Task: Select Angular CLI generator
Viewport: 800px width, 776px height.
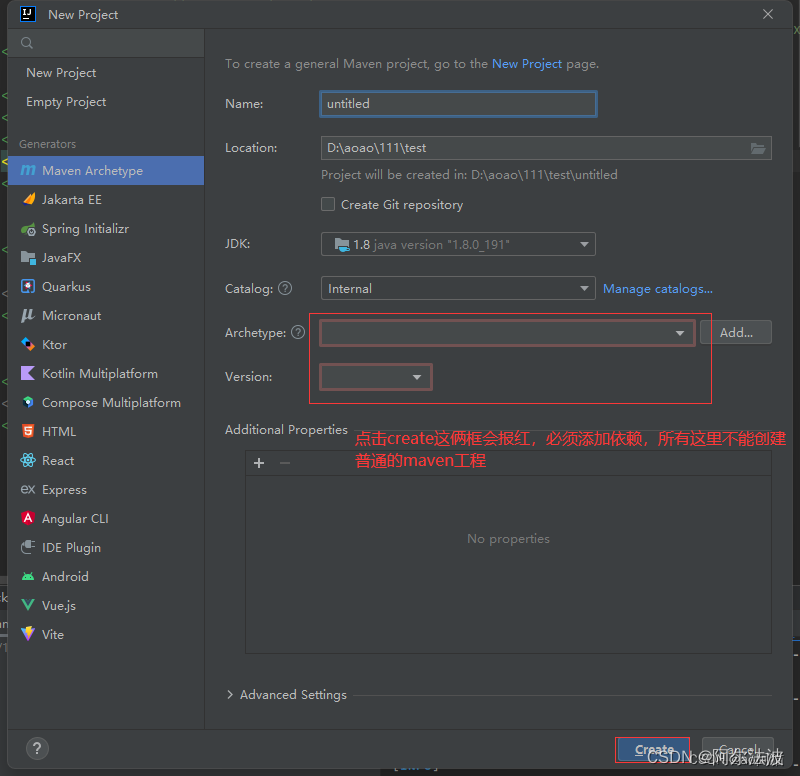Action: coord(106,518)
